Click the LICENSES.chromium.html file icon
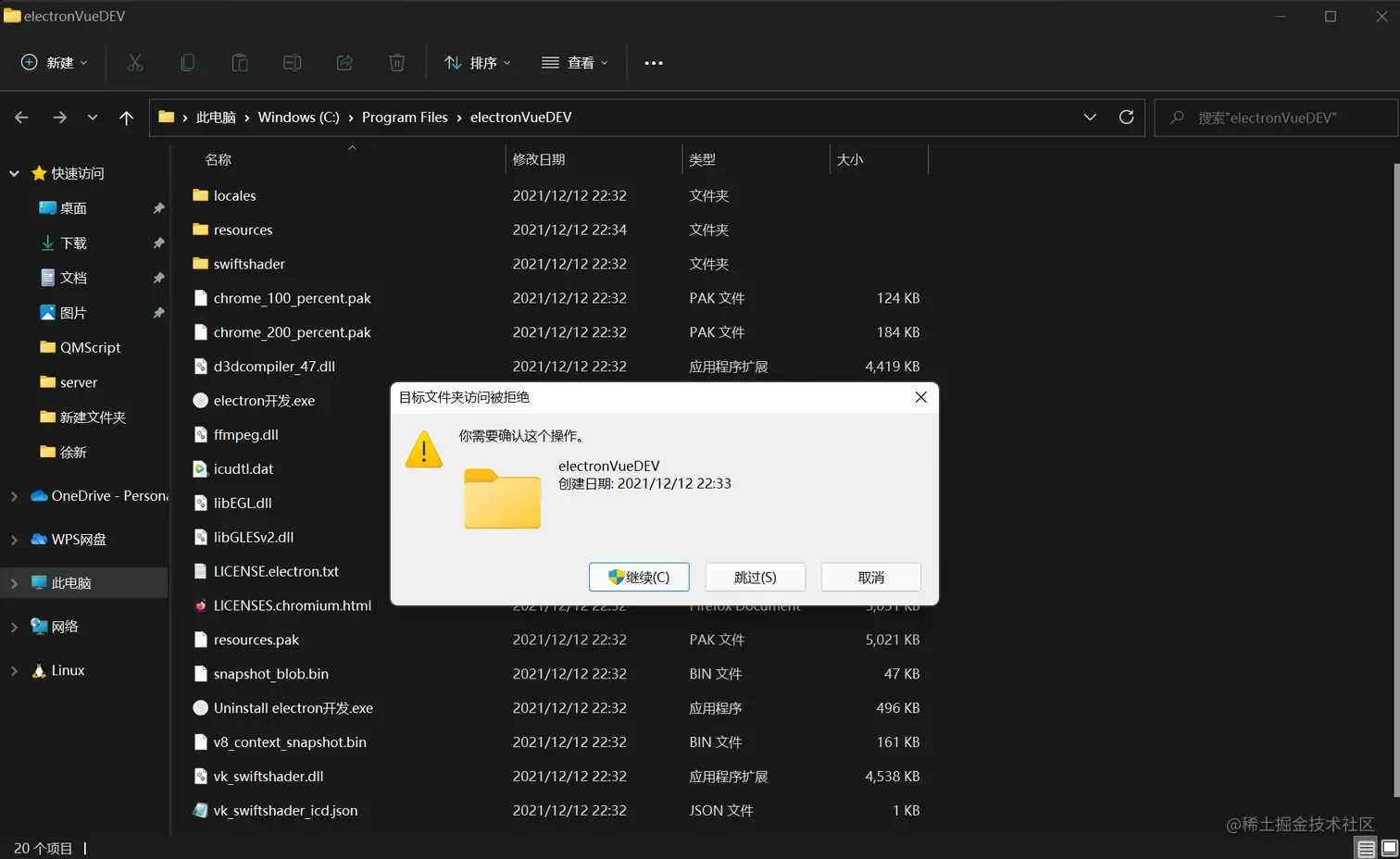Screen dimensions: 1400x859 pyautogui.click(x=200, y=605)
